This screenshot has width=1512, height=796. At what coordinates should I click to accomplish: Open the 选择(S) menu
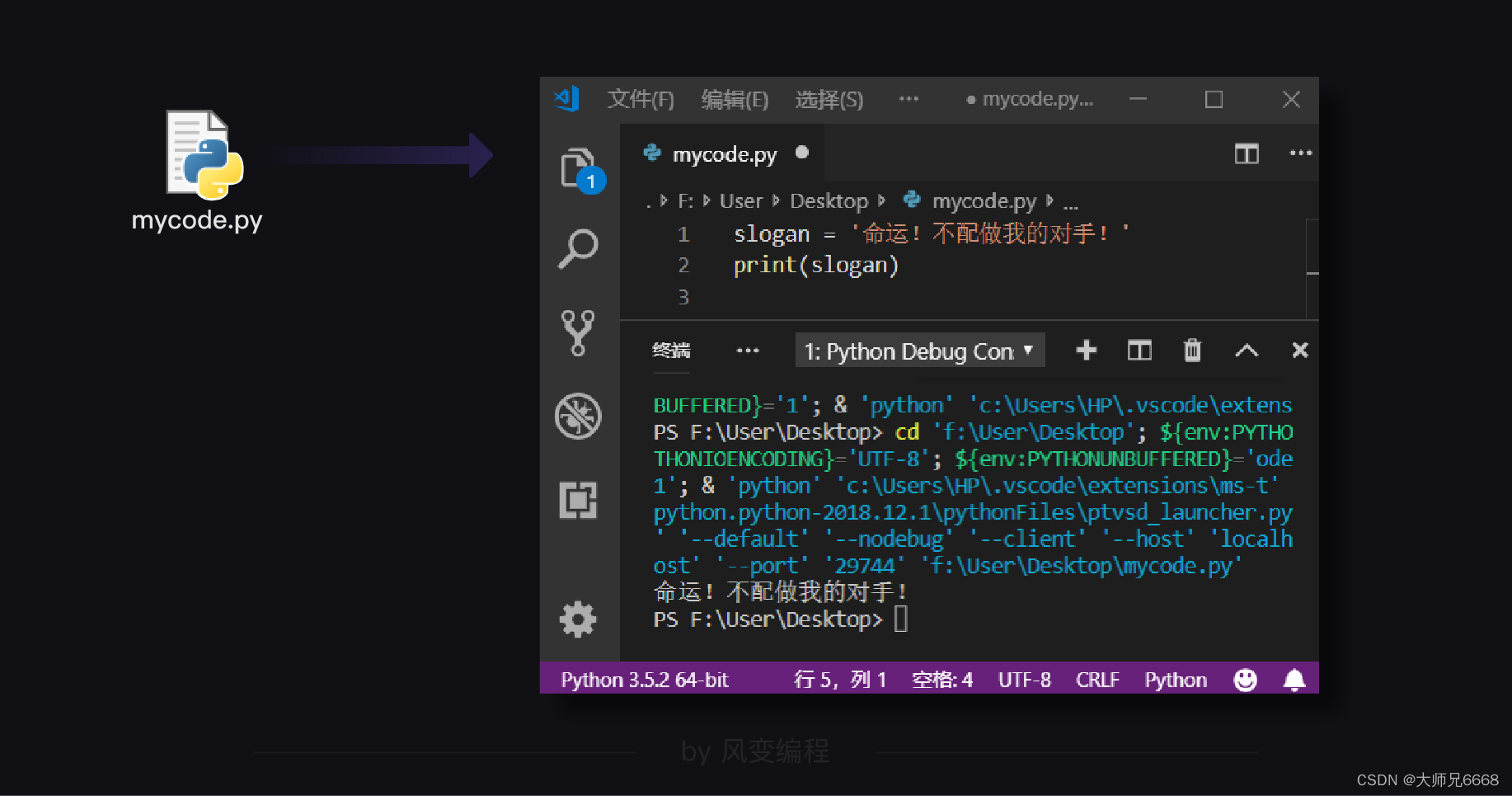coord(829,100)
